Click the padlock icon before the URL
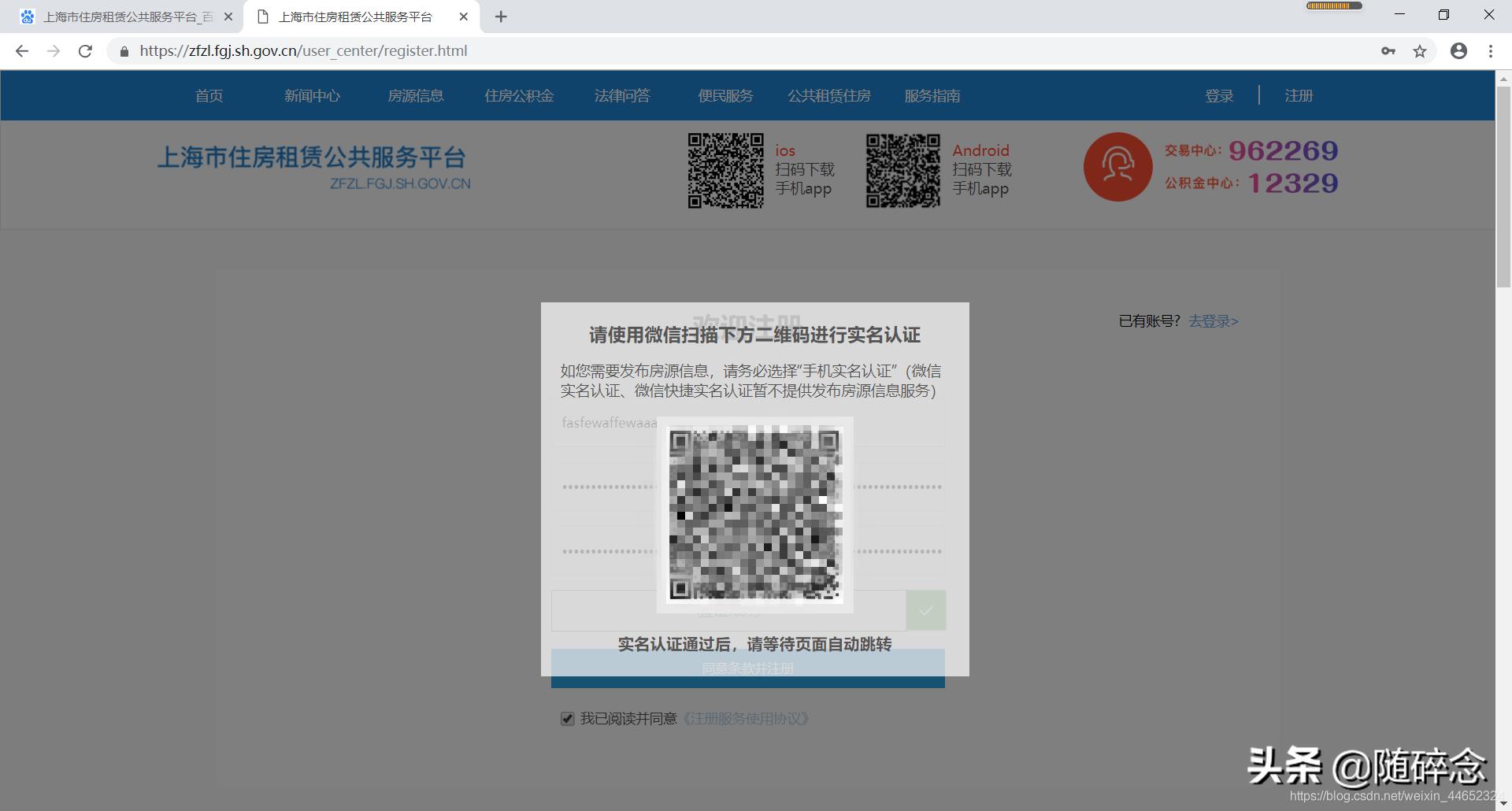 124,50
